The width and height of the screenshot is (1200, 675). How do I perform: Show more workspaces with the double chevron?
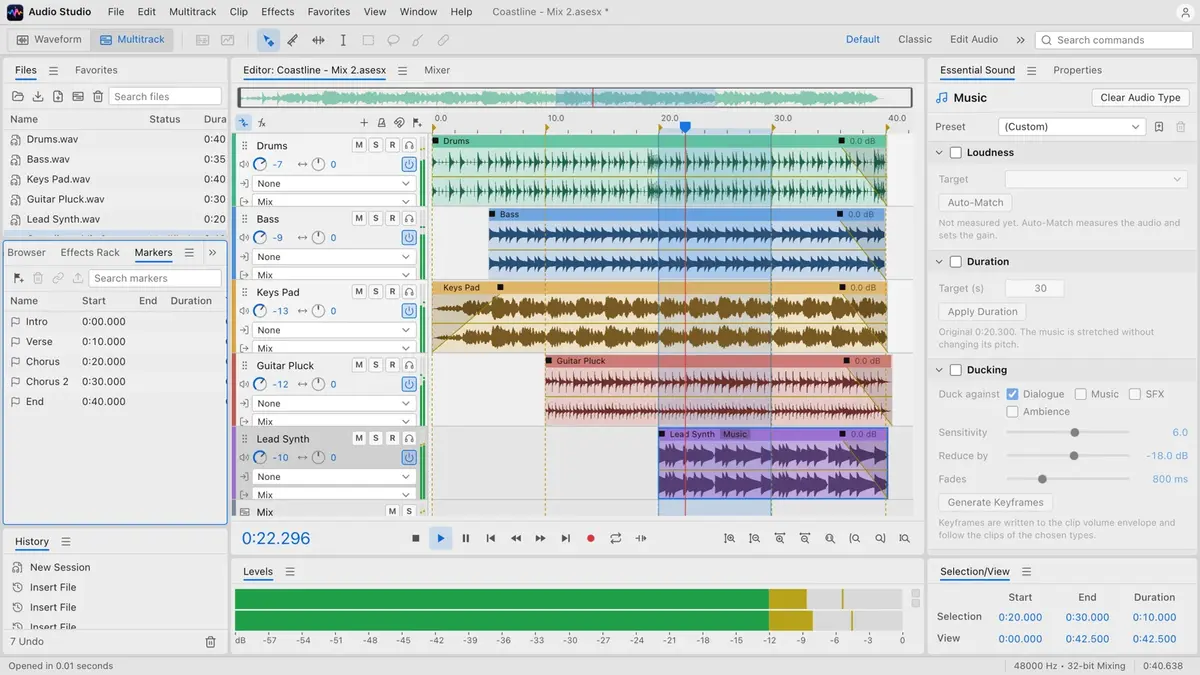point(1020,40)
